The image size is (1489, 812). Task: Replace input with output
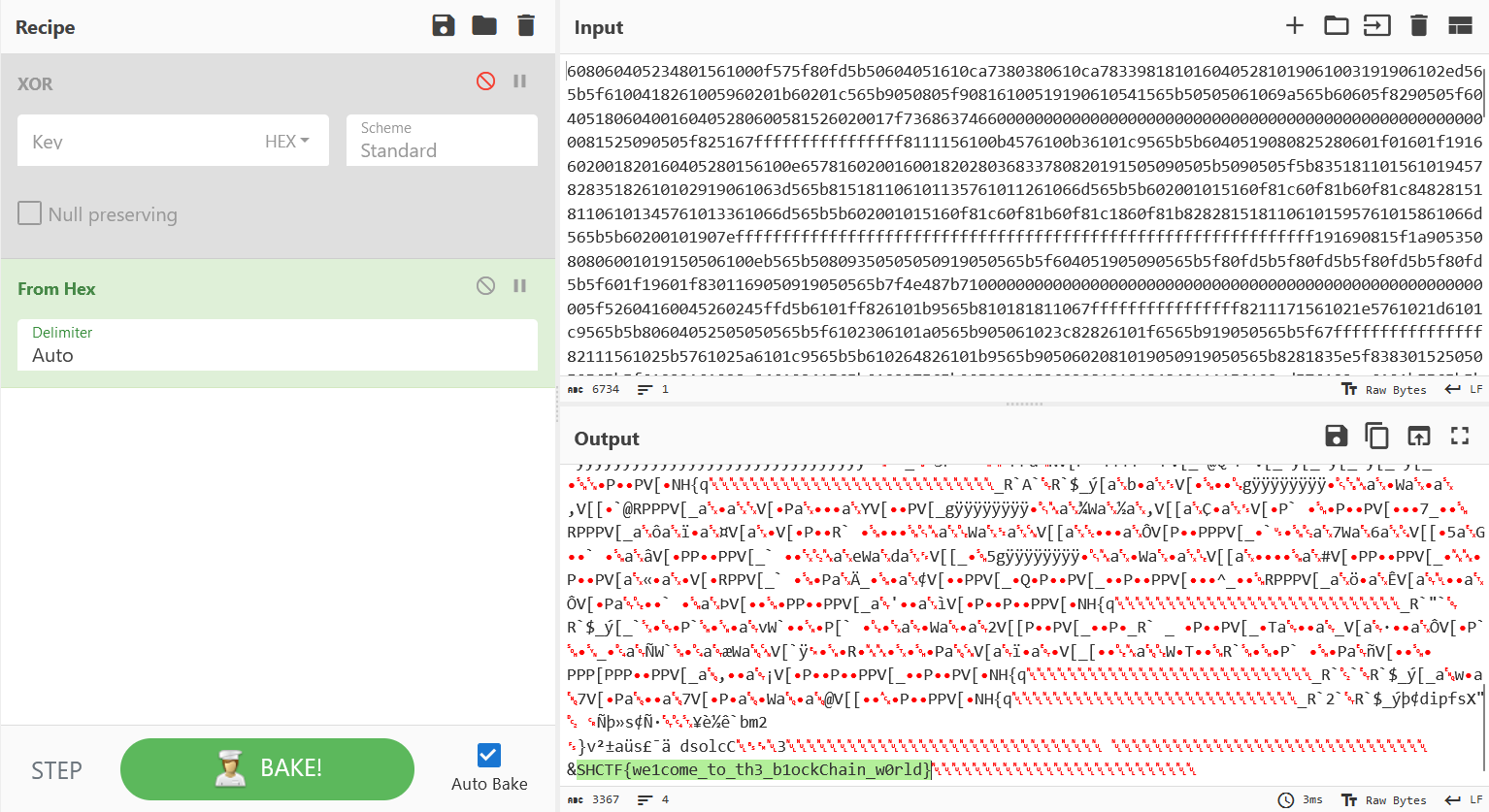click(1419, 437)
